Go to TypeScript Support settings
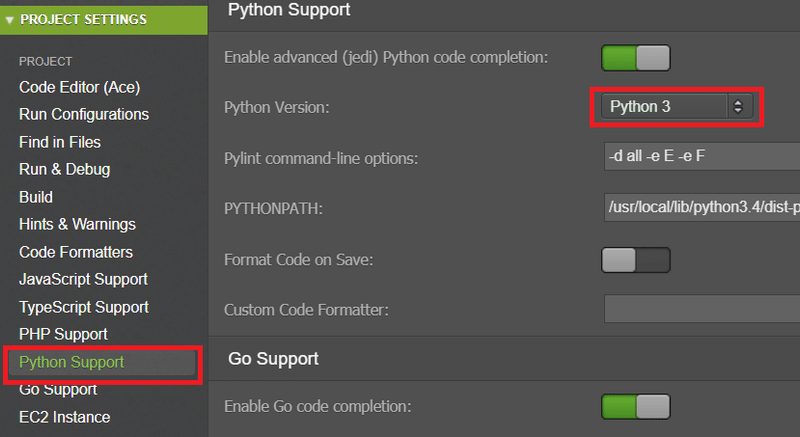This screenshot has height=437, width=800. coord(84,307)
